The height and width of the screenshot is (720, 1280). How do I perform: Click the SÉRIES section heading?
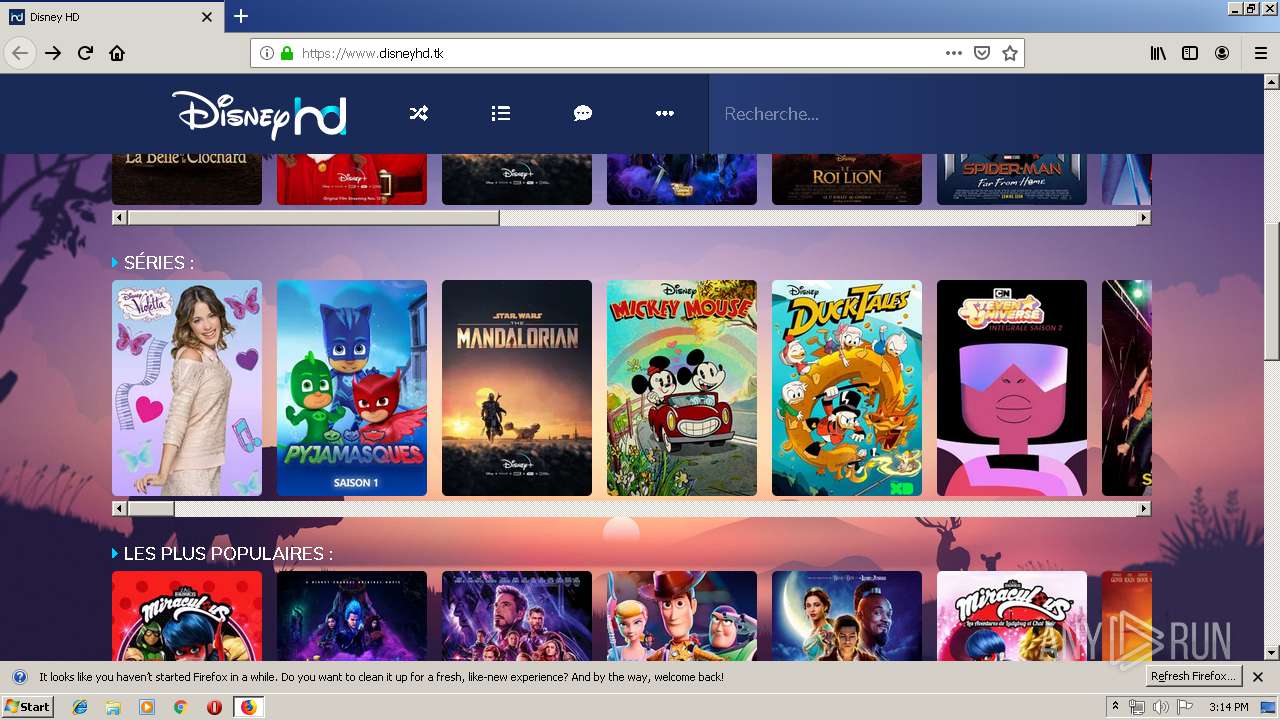158,263
